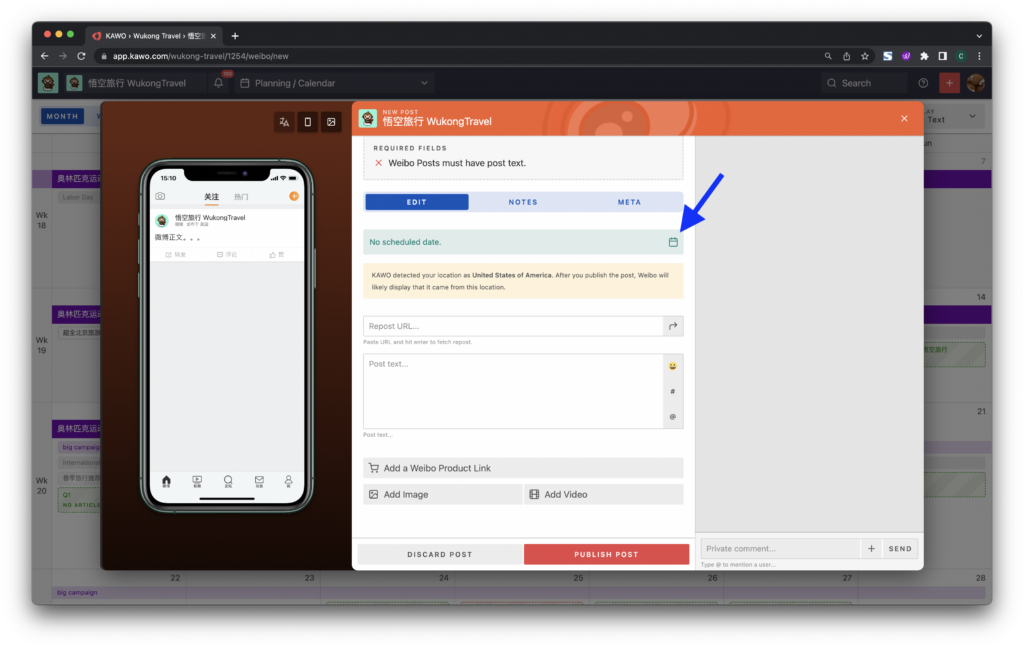The image size is (1024, 647).
Task: Open the Chrome three-dot menu
Action: [x=979, y=56]
